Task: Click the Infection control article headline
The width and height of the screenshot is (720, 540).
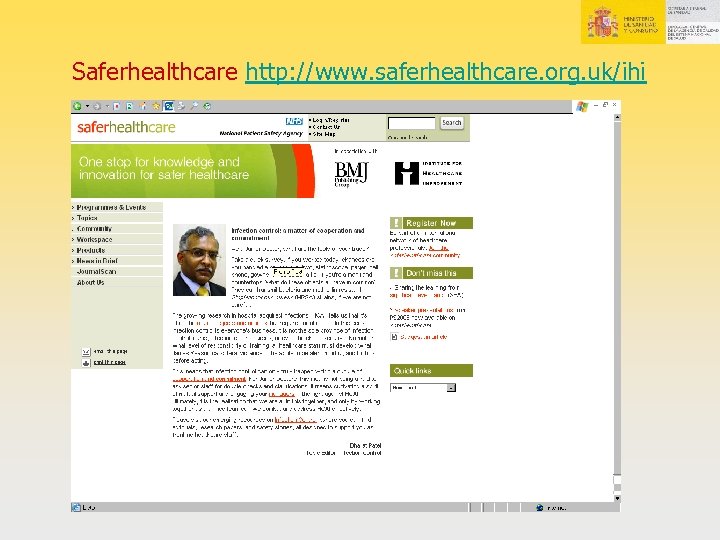Action: (298, 234)
